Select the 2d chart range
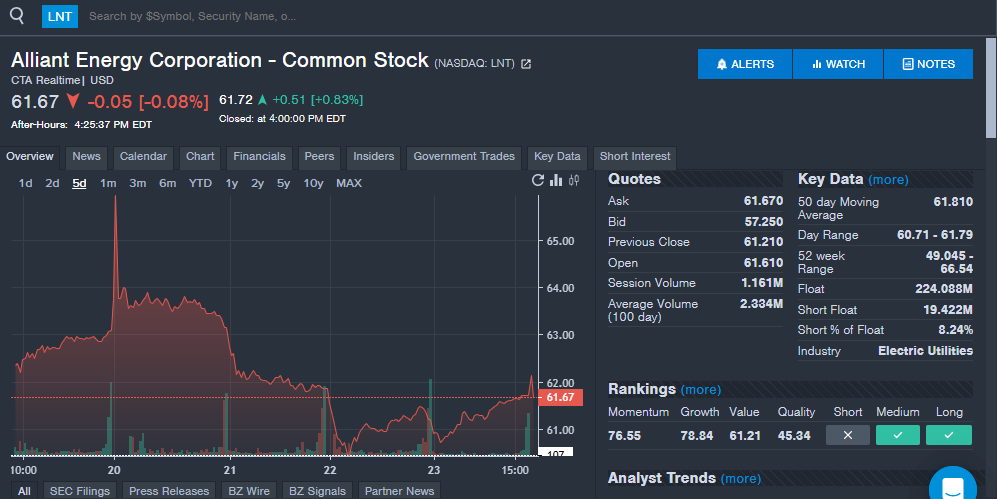This screenshot has height=499, width=997. click(x=52, y=183)
